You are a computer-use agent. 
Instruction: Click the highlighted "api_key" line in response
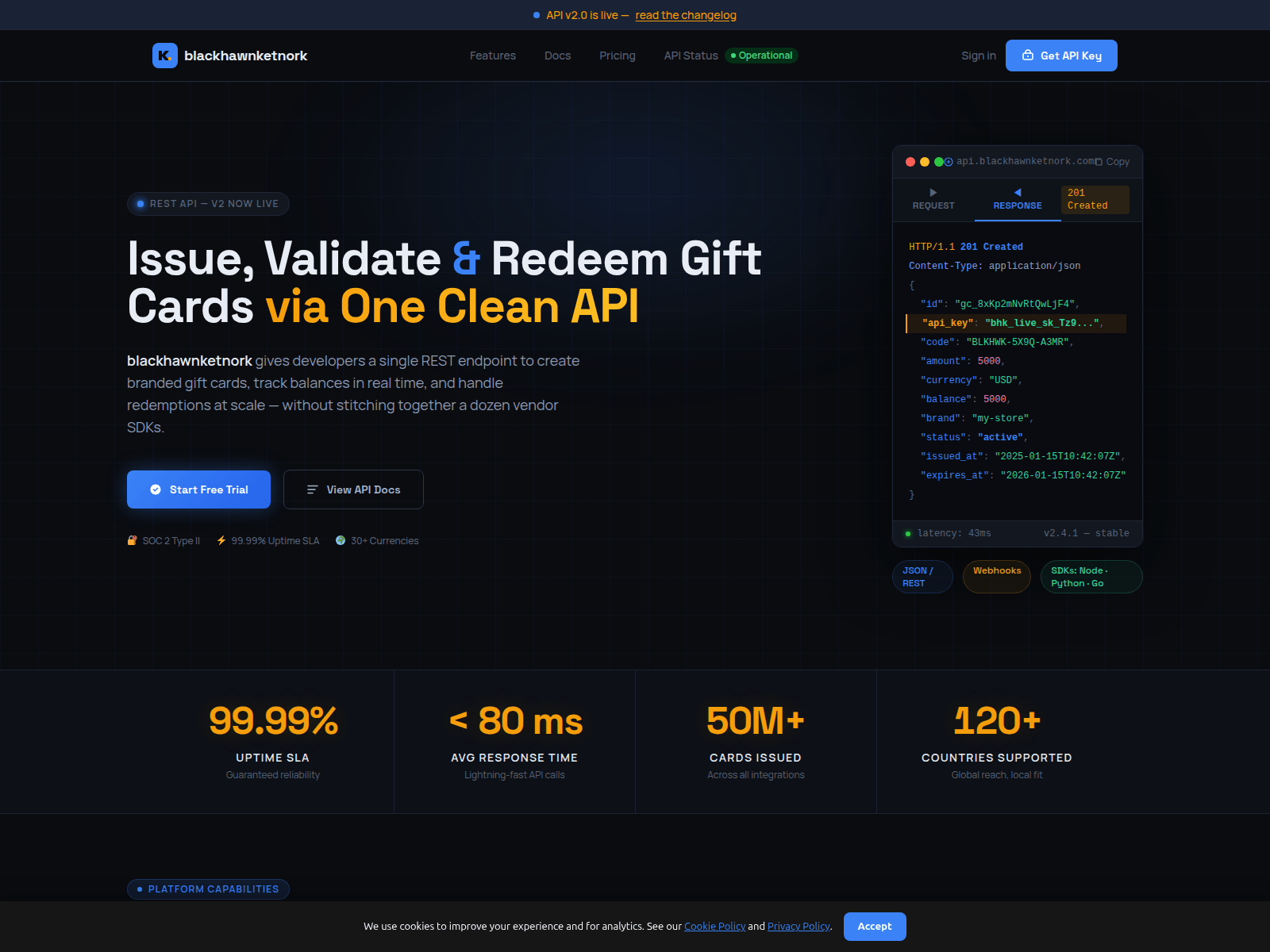(x=1016, y=324)
